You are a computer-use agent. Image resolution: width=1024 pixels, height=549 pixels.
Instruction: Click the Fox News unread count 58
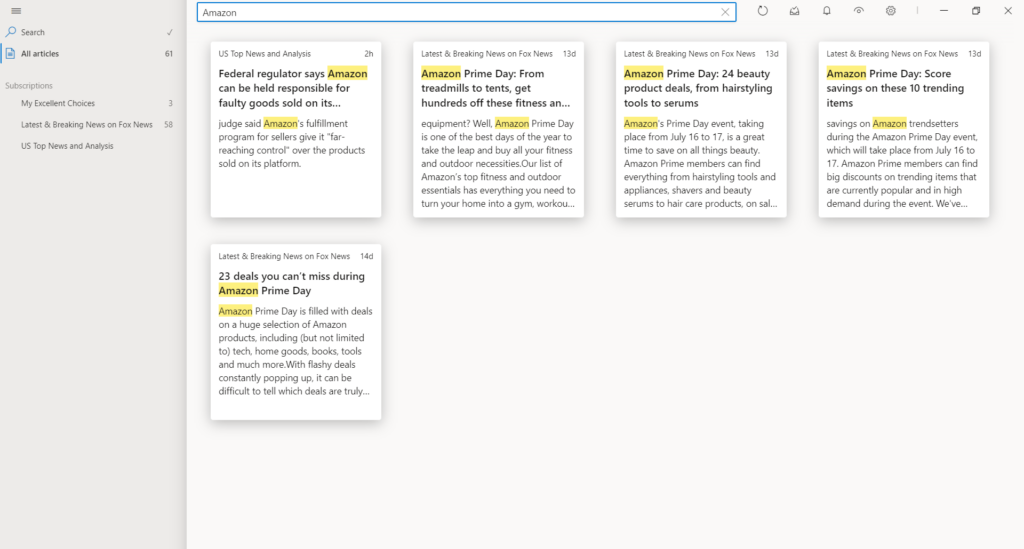(168, 125)
